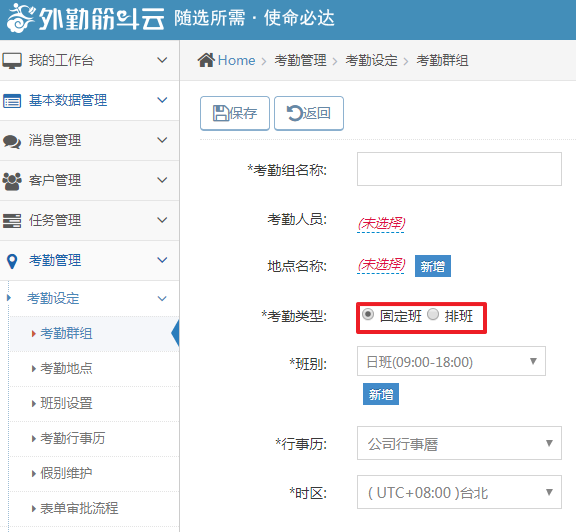Screen dimensions: 576x532
Task: Click the cloud logo in the header
Action: tap(21, 18)
